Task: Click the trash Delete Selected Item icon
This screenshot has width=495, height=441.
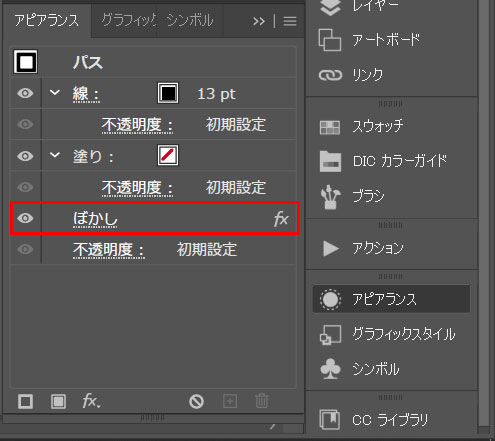Action: point(262,401)
